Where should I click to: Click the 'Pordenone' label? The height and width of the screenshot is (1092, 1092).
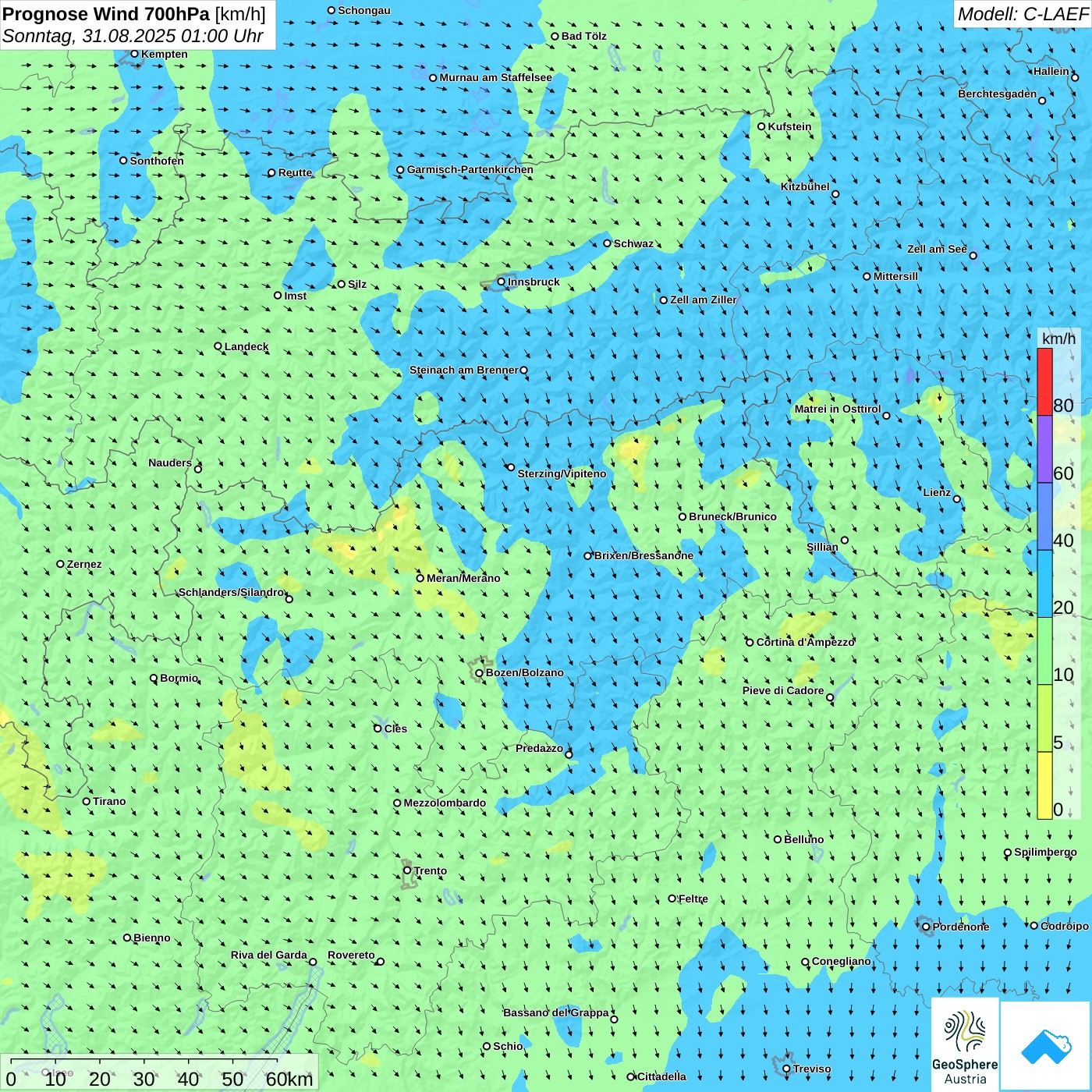[x=961, y=927]
